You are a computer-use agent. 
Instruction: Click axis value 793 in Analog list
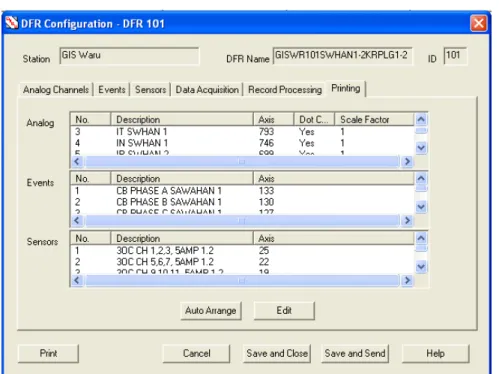coord(266,132)
